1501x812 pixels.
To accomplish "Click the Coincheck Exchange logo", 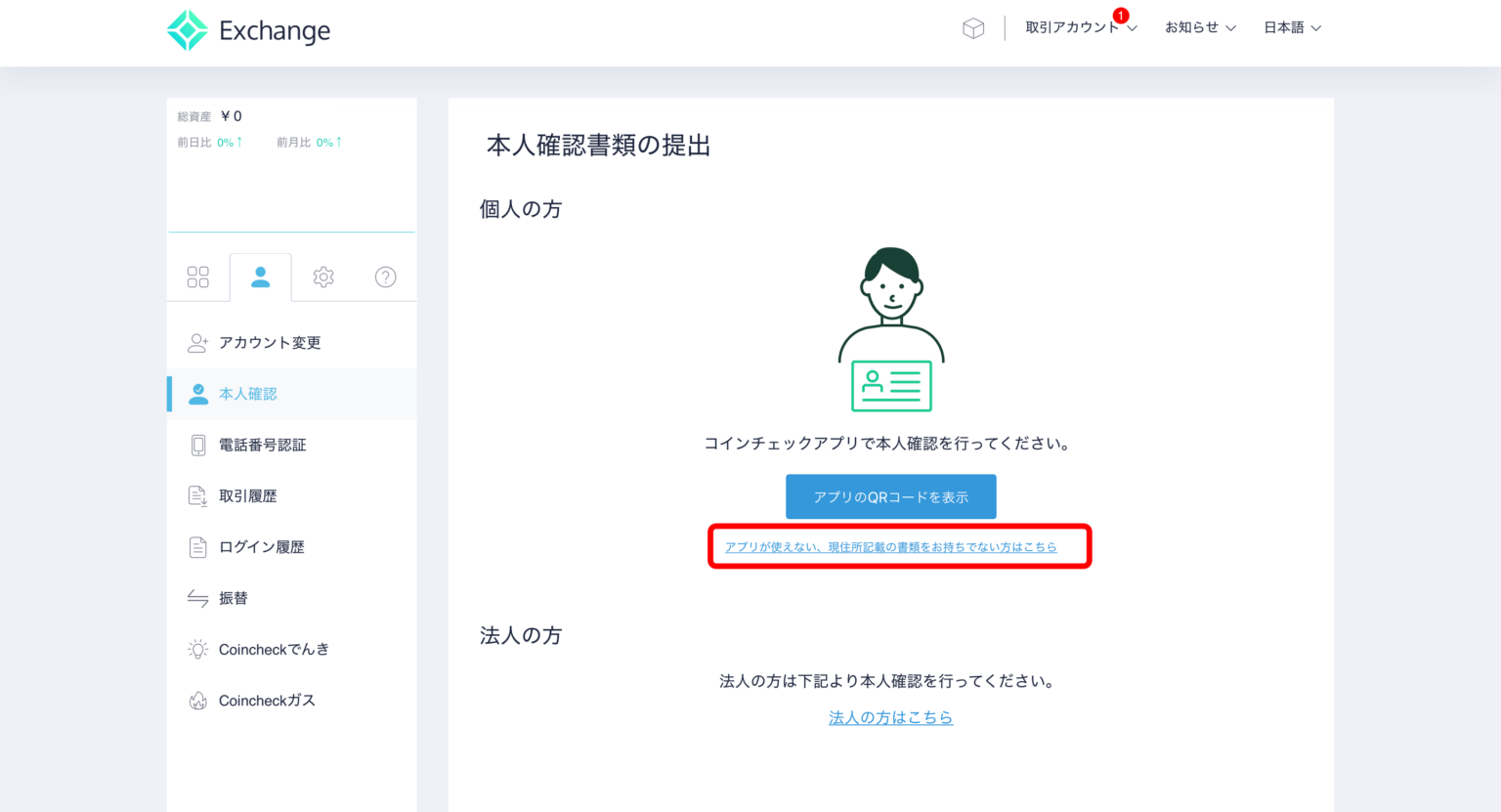I will click(248, 30).
